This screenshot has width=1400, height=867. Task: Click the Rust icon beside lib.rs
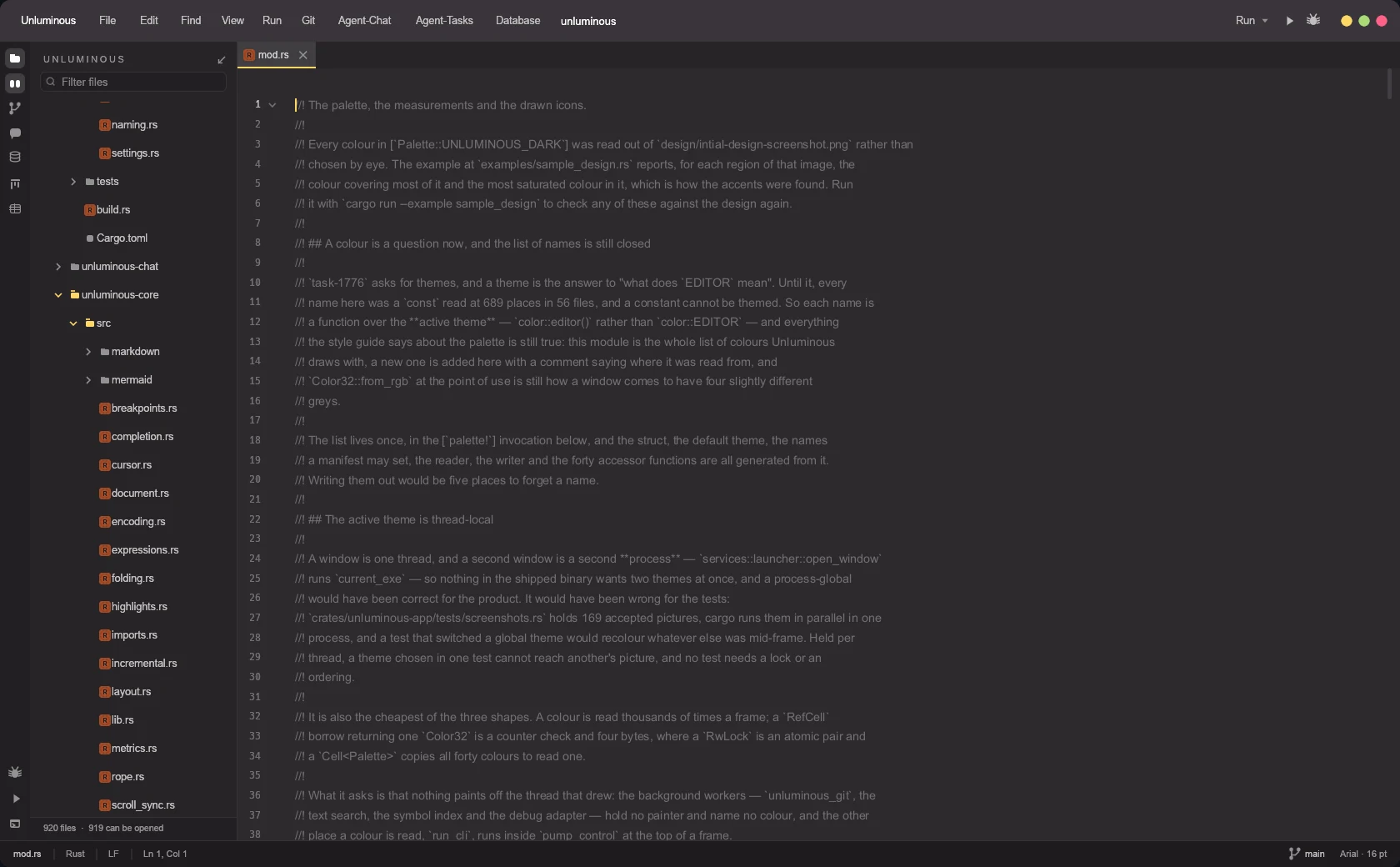(x=105, y=720)
